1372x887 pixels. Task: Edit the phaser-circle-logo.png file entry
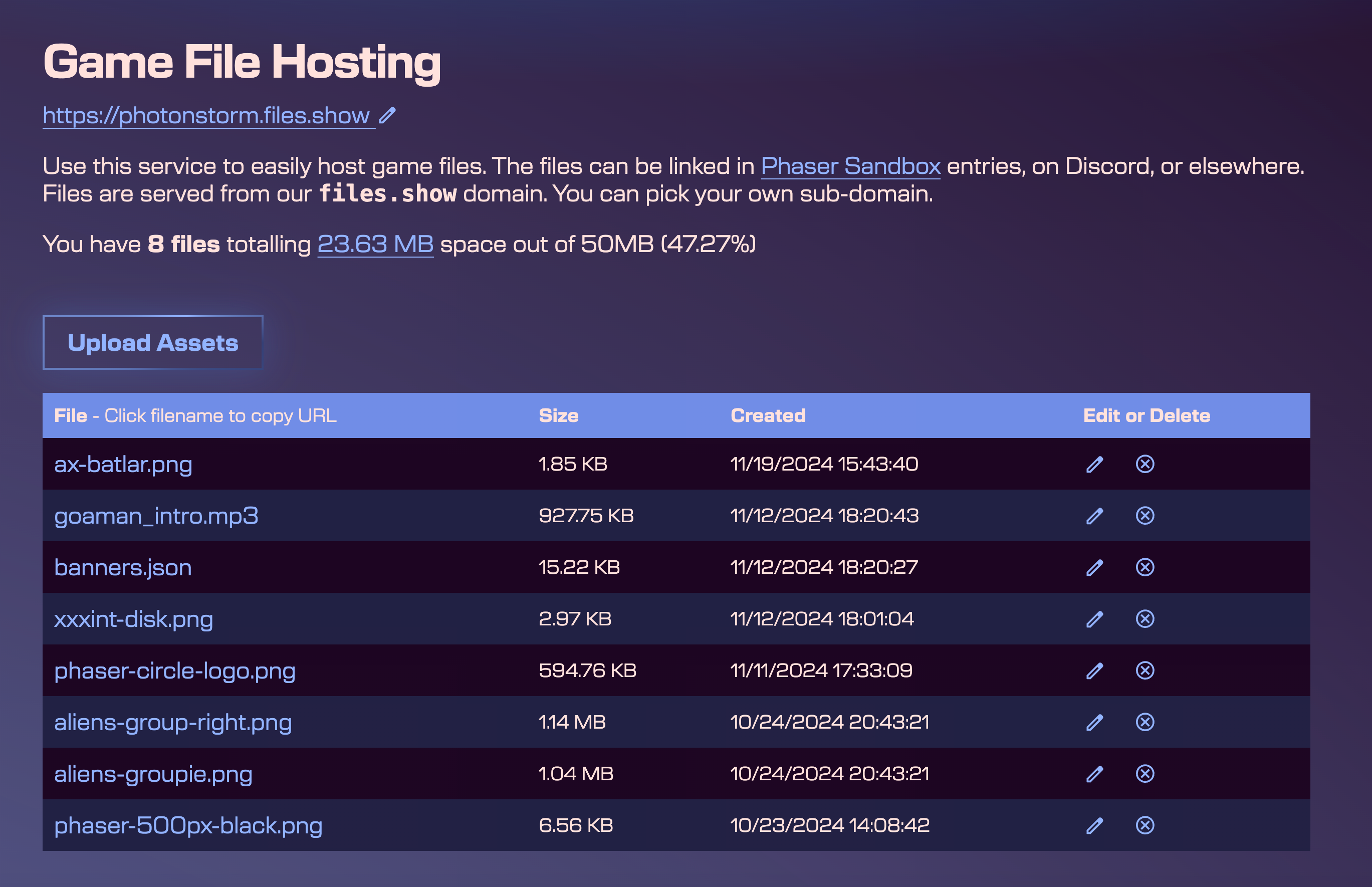1094,671
